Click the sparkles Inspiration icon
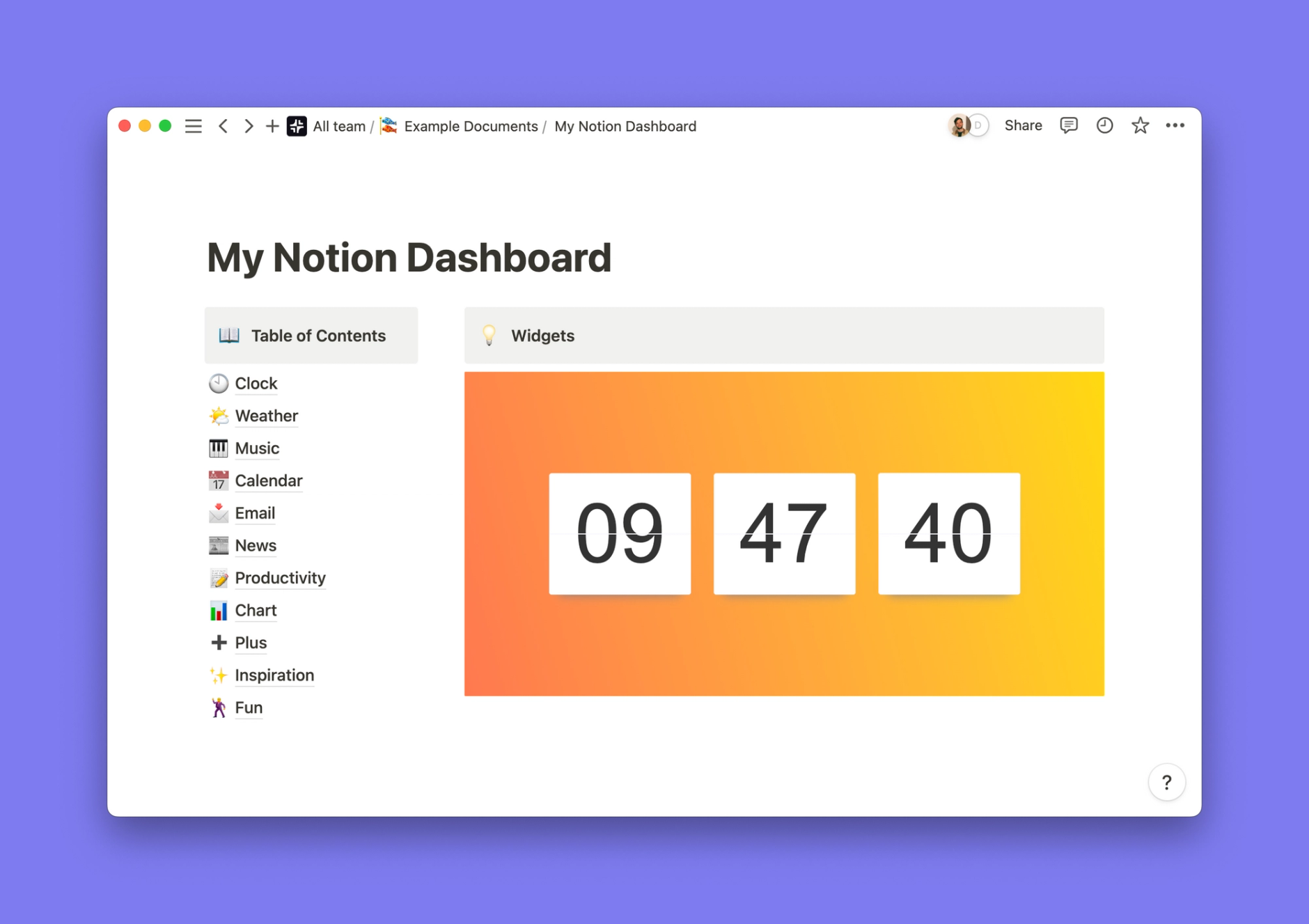 (219, 675)
